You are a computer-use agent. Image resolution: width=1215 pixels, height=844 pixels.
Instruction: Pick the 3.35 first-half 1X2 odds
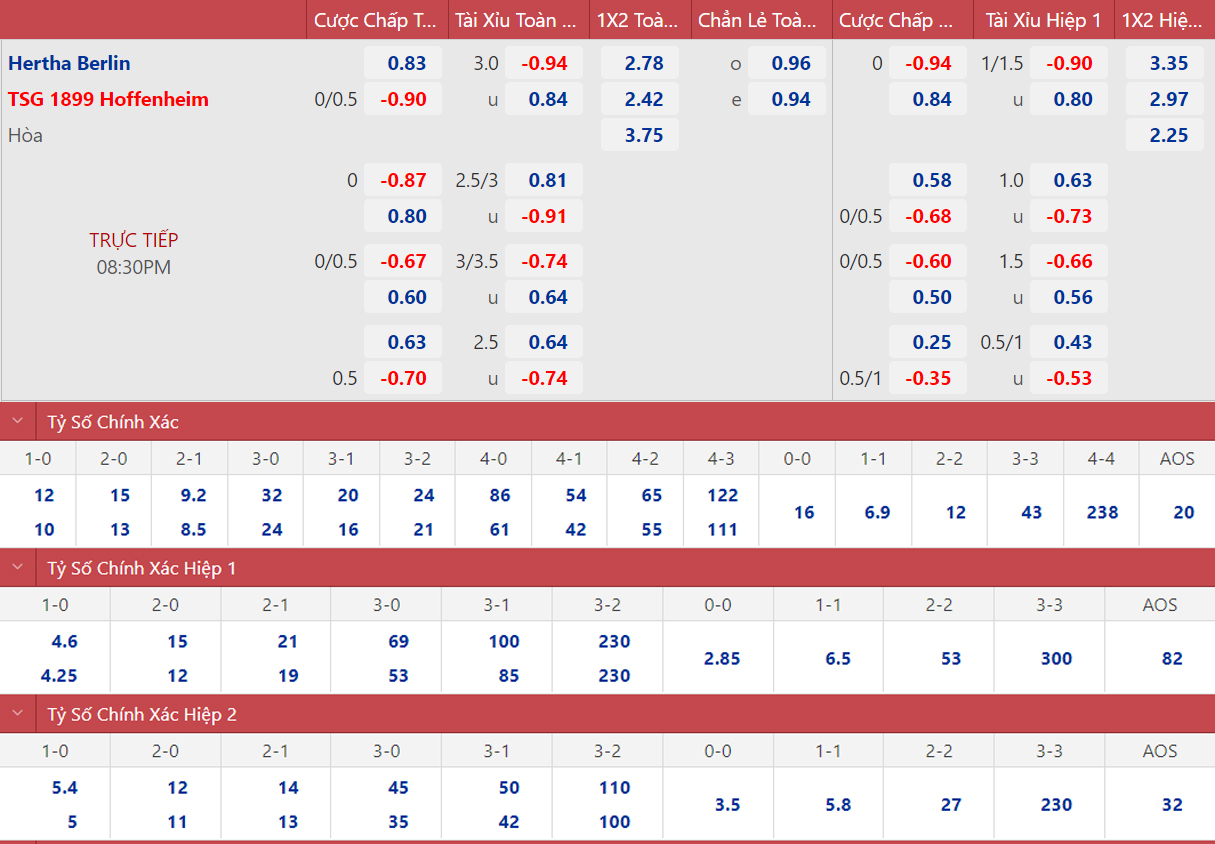click(1168, 63)
